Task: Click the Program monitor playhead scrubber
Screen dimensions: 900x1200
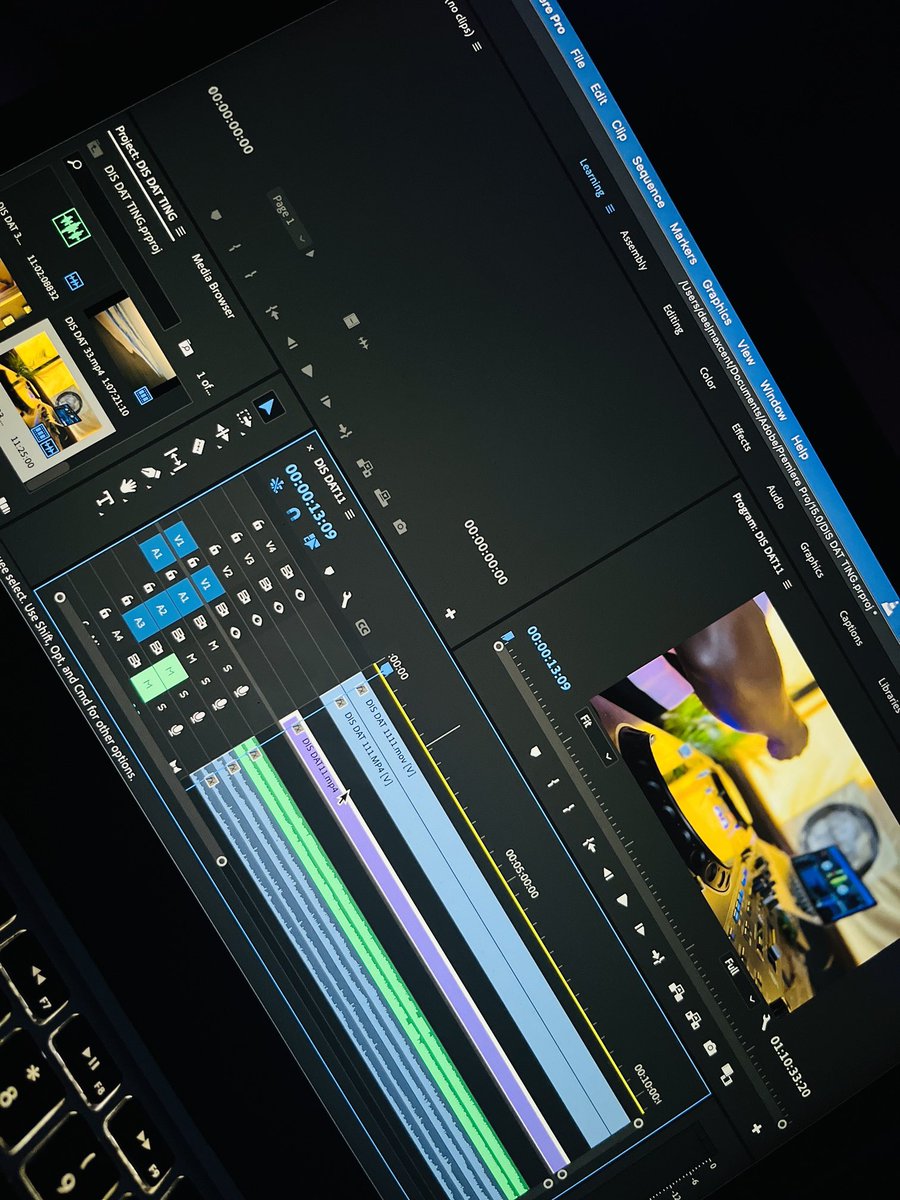Action: click(x=507, y=636)
